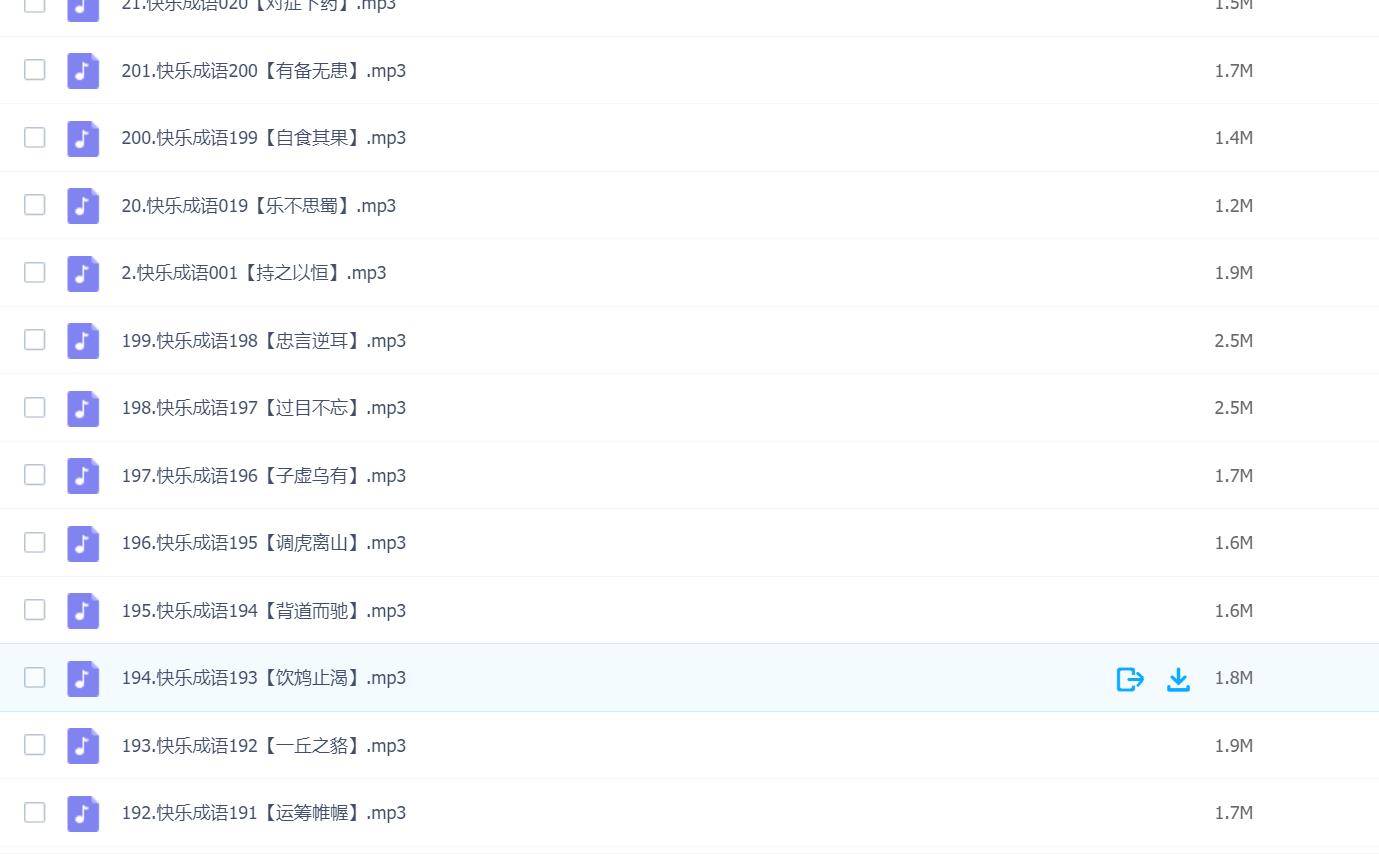
Task: Click music icon for 自食其果 file
Action: pyautogui.click(x=83, y=138)
